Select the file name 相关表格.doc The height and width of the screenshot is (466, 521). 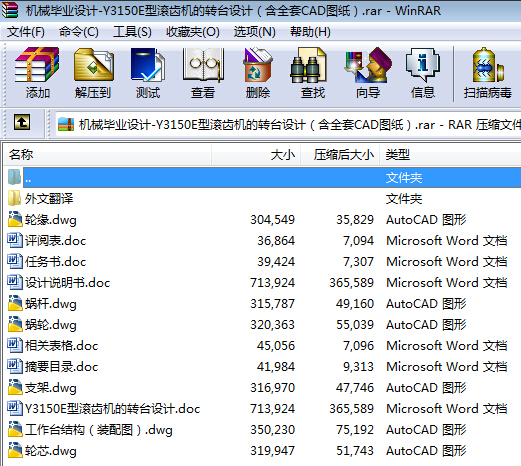point(61,346)
